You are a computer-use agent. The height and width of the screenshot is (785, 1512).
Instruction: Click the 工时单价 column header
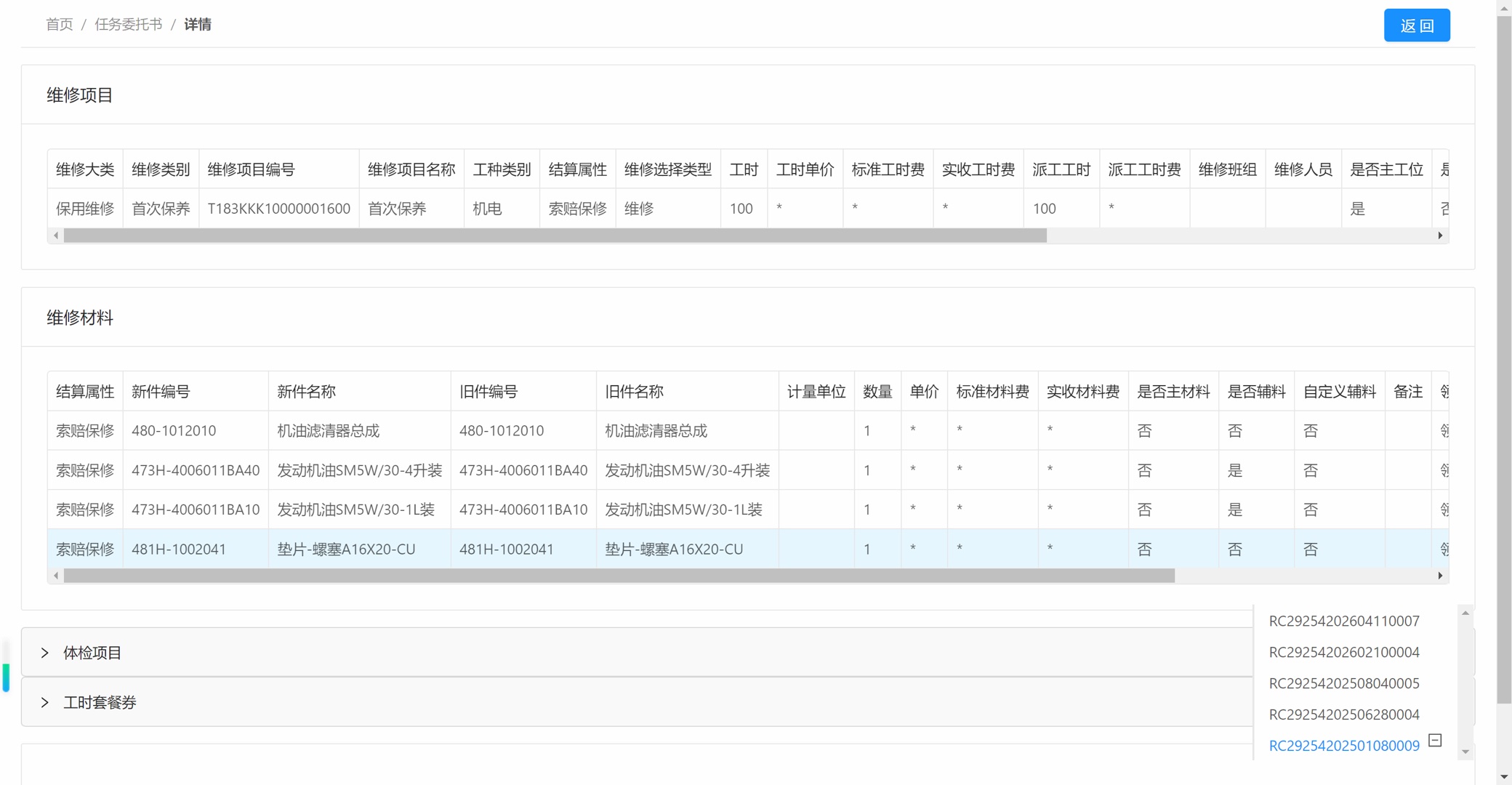tap(805, 169)
